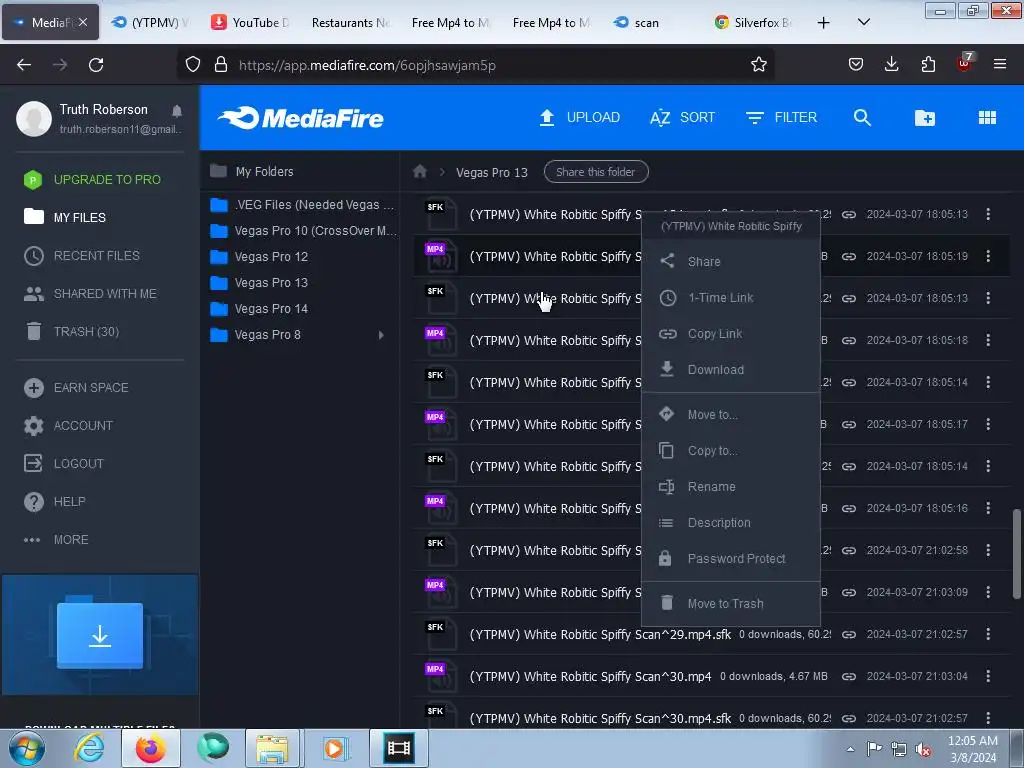Reload the page with refresh icon
This screenshot has width=1024, height=768.
pos(96,65)
